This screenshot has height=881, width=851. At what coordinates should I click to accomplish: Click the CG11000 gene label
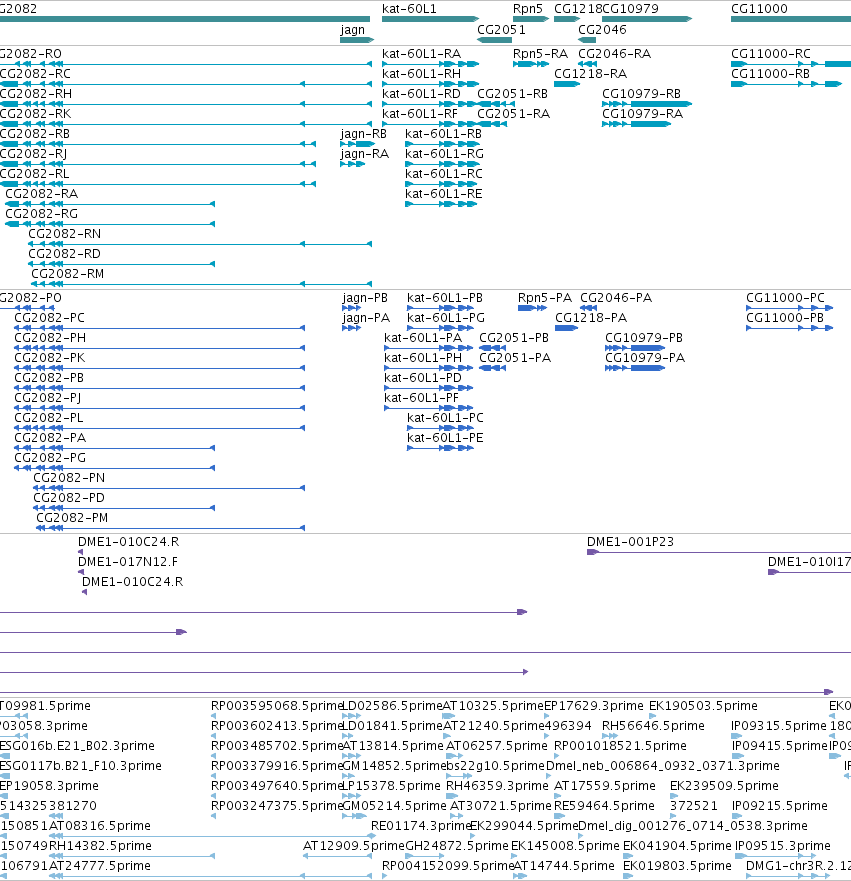tap(759, 8)
